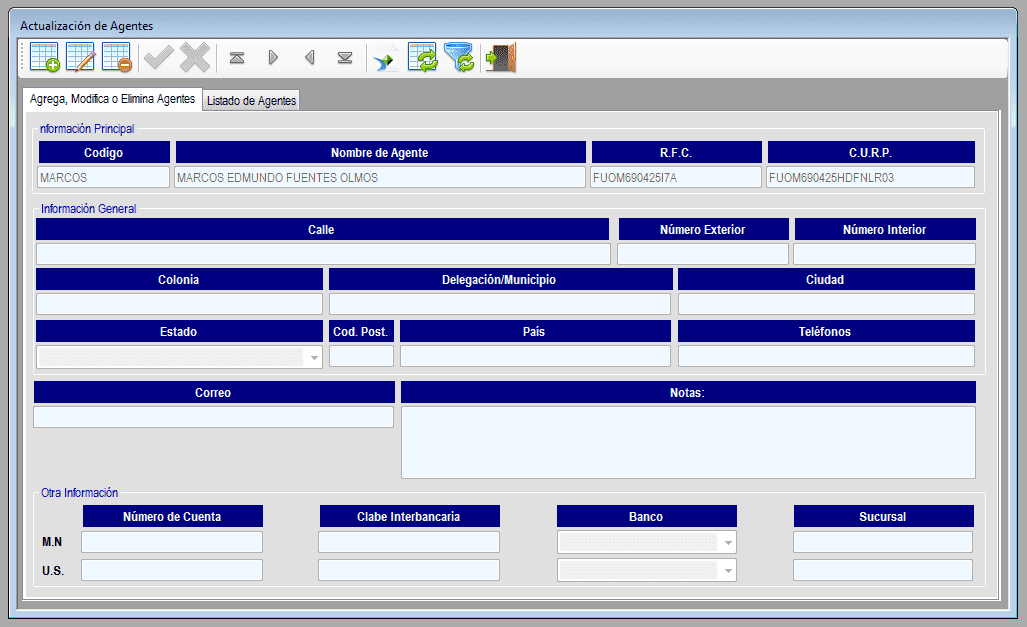Click the filter funnel refresh icon
1027x627 pixels.
click(x=460, y=58)
